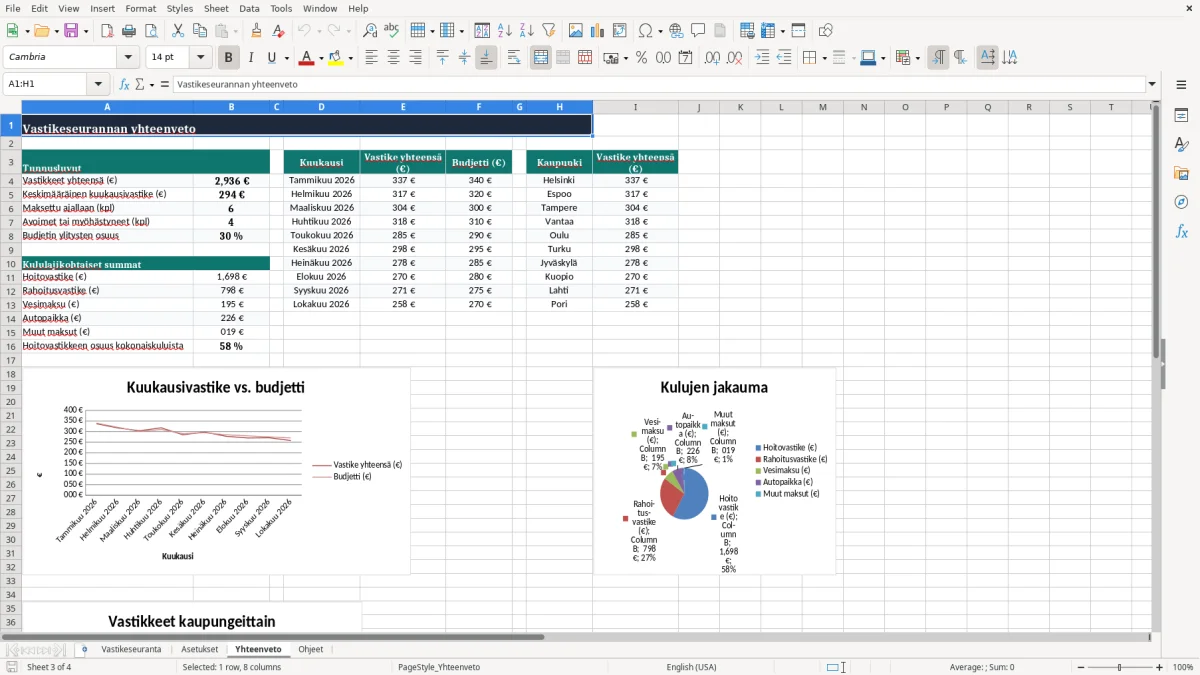Image resolution: width=1200 pixels, height=675 pixels.
Task: Open the Data menu
Action: [249, 8]
